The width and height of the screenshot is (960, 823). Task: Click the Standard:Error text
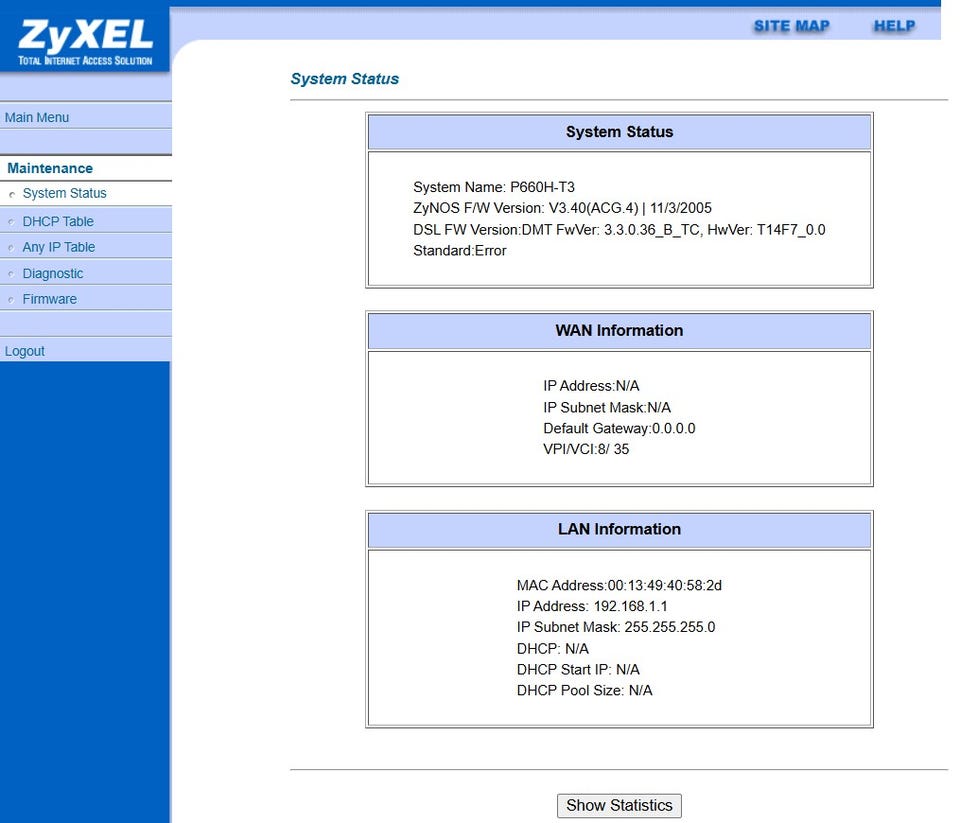click(459, 250)
